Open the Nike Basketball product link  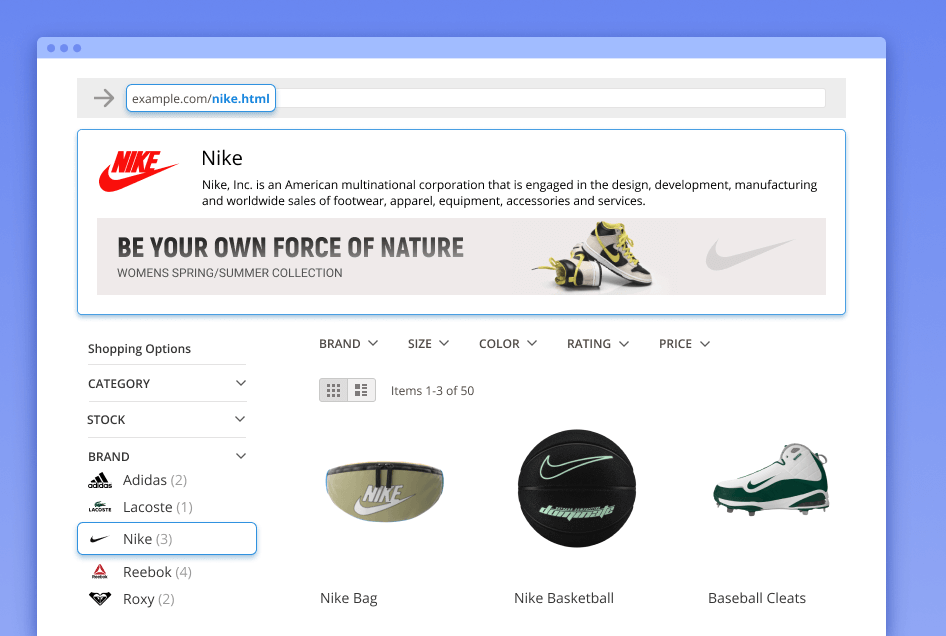click(x=564, y=598)
